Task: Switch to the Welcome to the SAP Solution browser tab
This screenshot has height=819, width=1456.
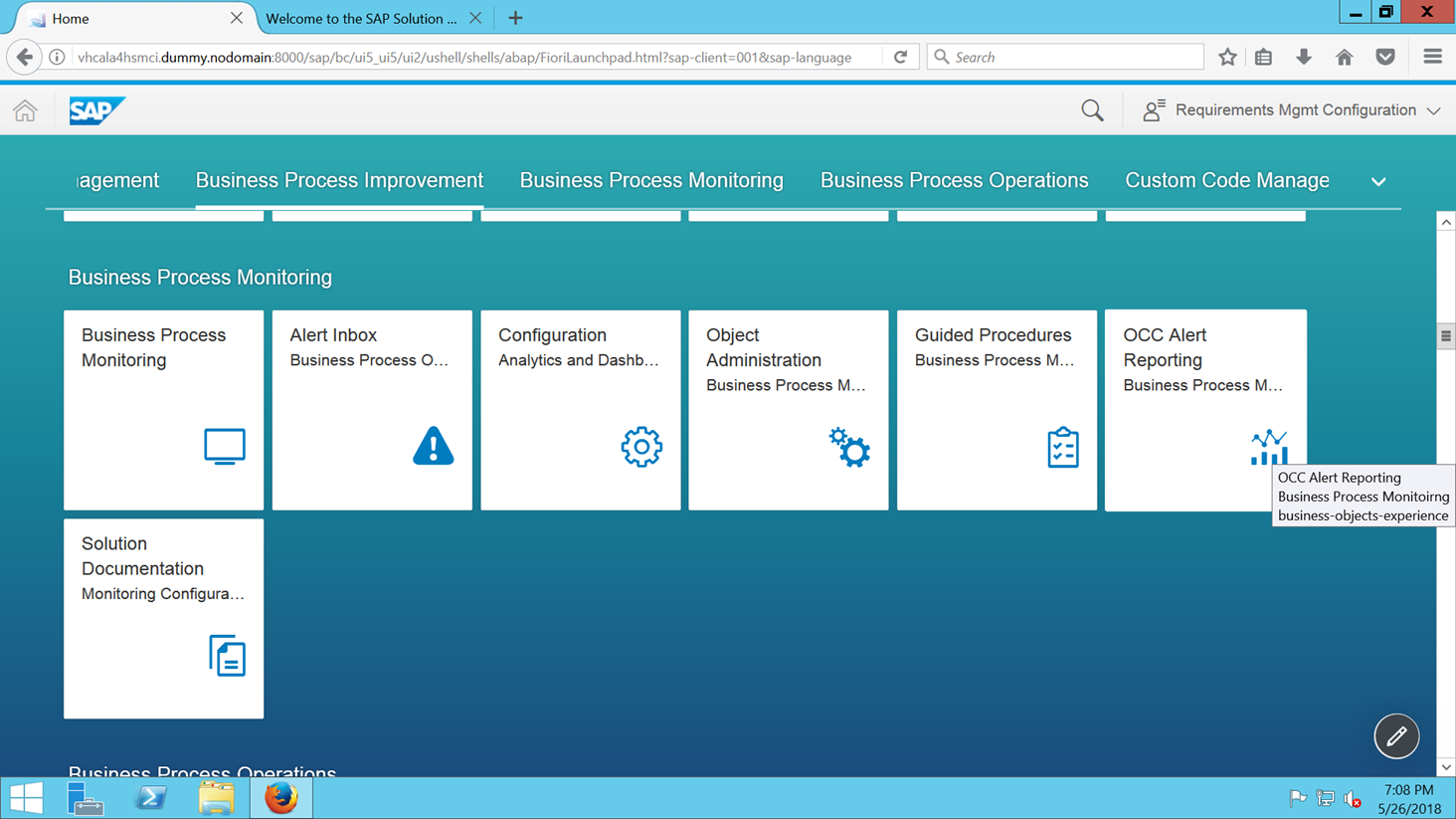Action: [x=362, y=18]
